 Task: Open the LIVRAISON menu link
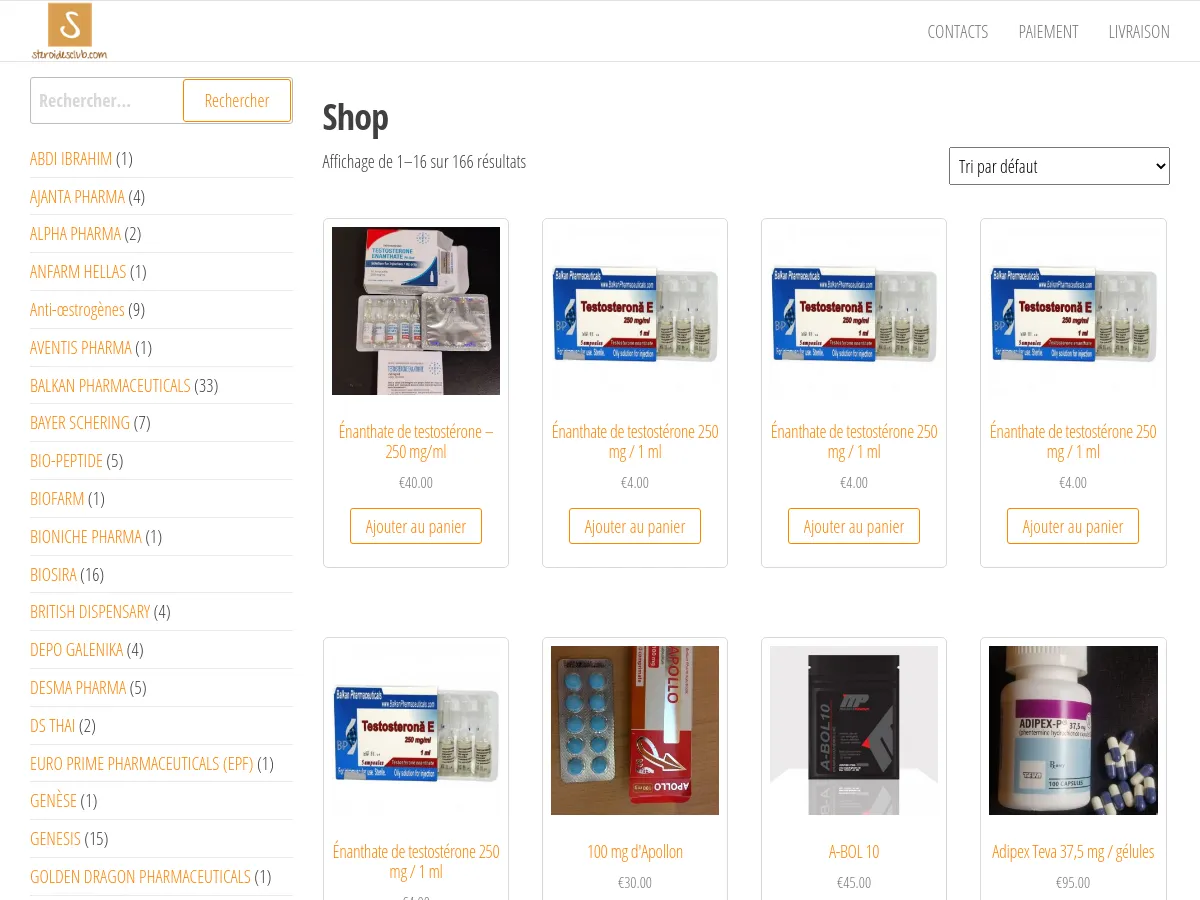(1139, 32)
